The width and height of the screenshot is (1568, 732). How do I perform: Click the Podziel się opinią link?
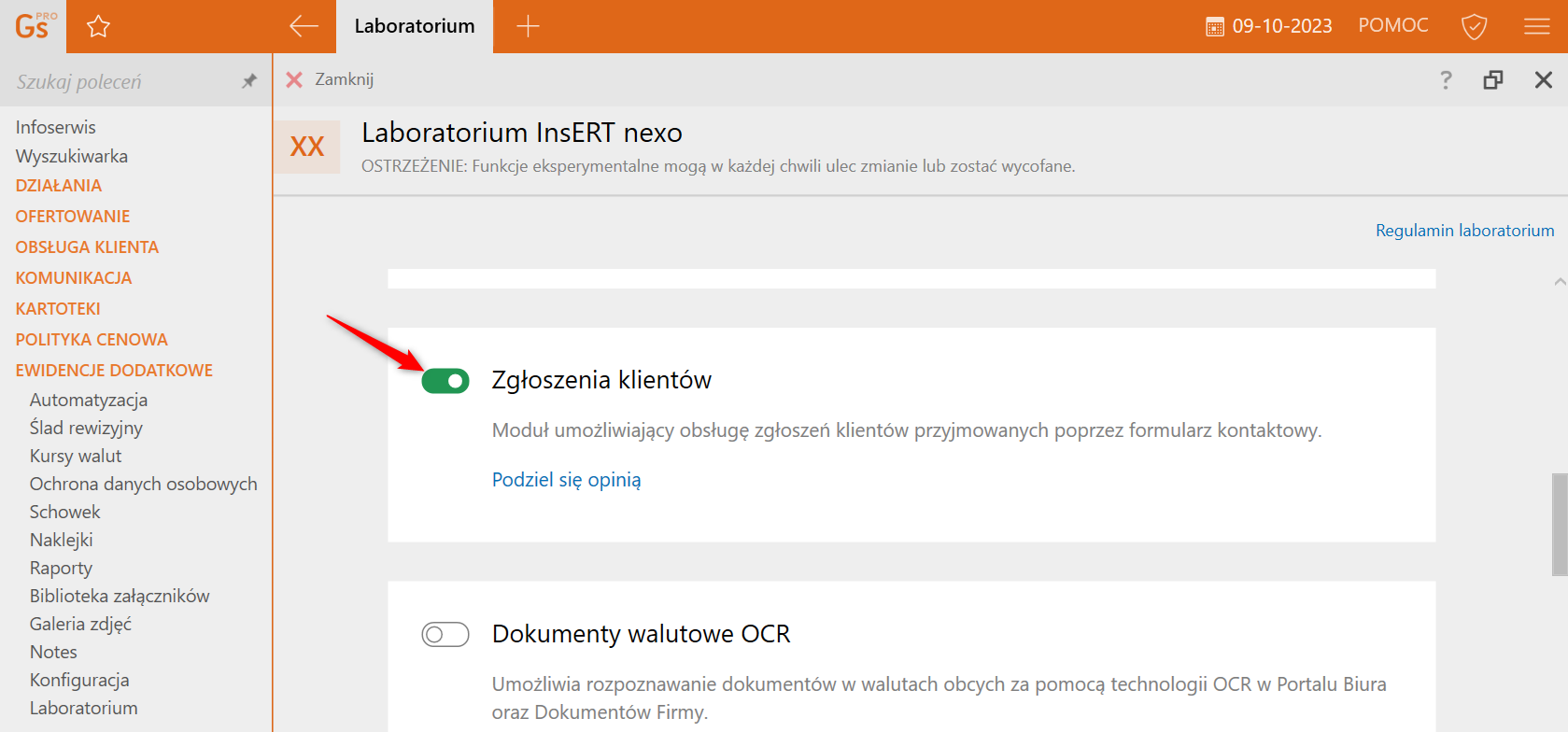(566, 480)
